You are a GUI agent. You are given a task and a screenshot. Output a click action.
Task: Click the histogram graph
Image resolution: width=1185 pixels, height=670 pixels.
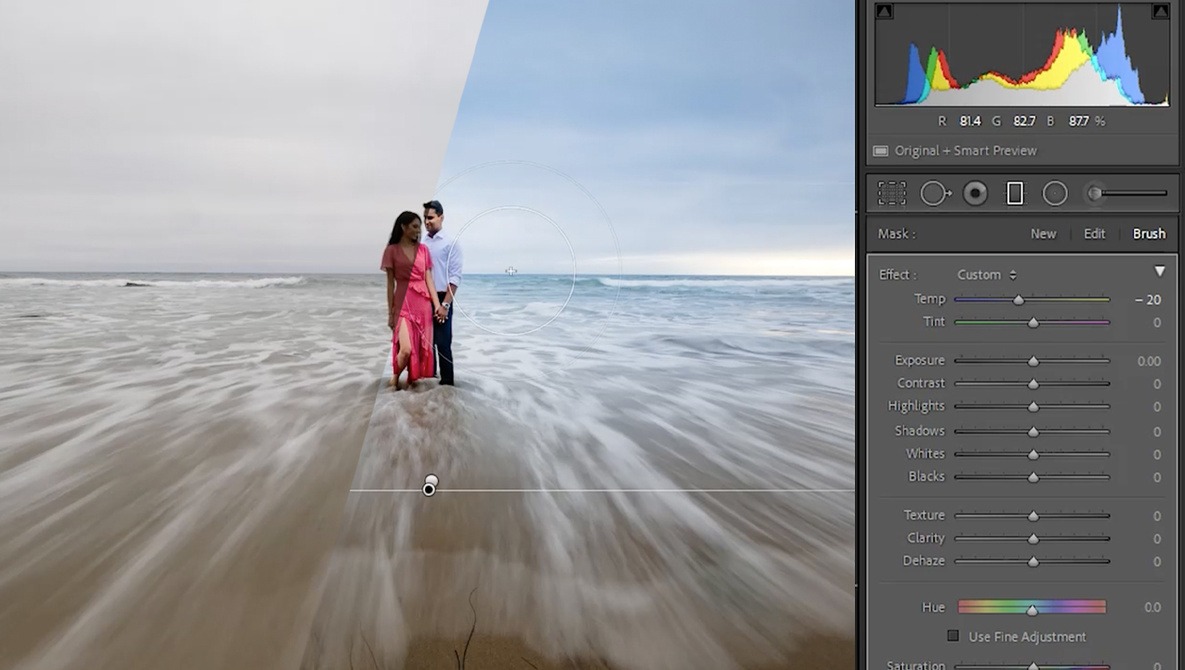pyautogui.click(x=1022, y=55)
